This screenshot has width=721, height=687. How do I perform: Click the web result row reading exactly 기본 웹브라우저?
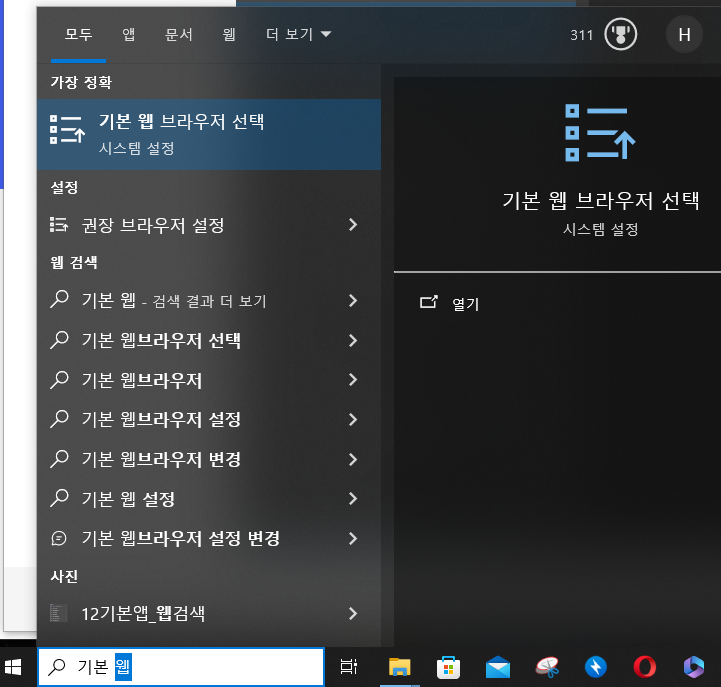pyautogui.click(x=209, y=380)
